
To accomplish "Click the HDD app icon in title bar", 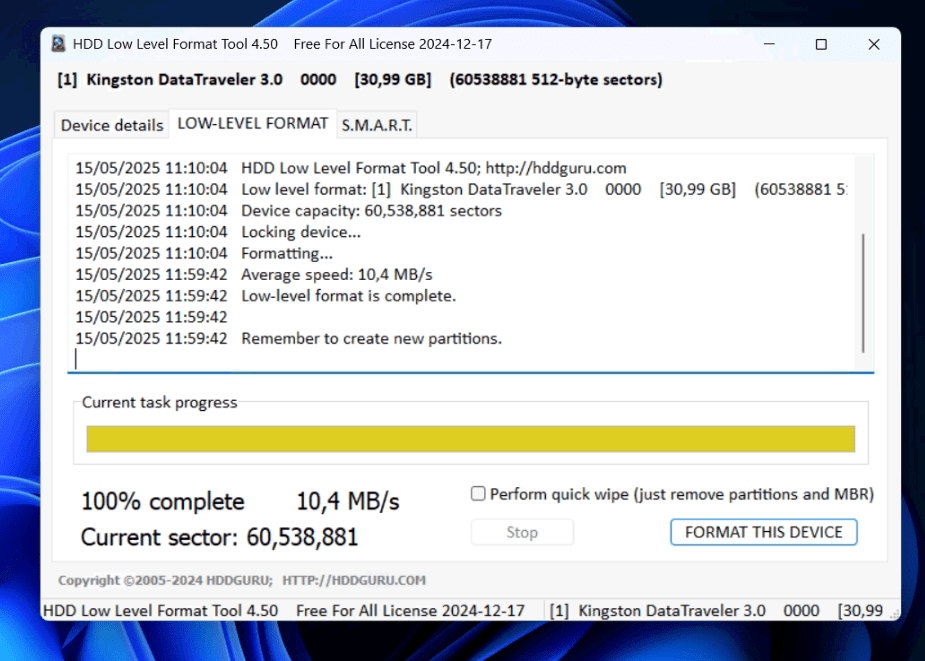I will pos(59,44).
